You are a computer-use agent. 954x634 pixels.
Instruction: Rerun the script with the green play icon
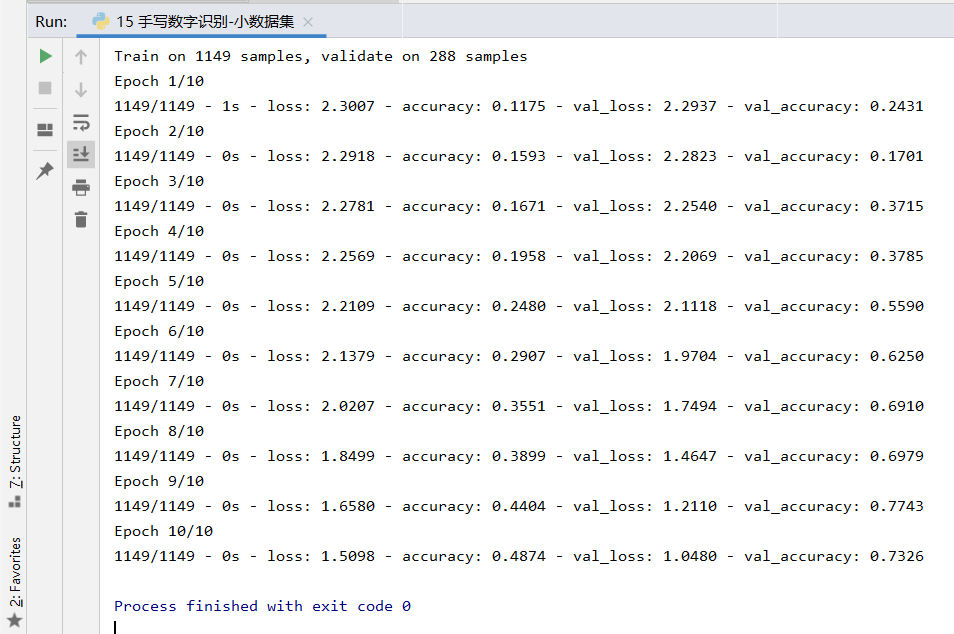point(45,57)
